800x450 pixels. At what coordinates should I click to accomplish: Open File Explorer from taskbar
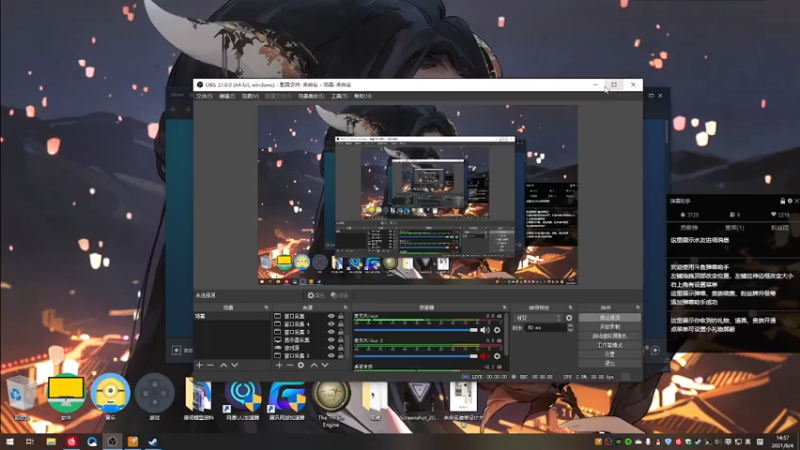click(x=51, y=441)
